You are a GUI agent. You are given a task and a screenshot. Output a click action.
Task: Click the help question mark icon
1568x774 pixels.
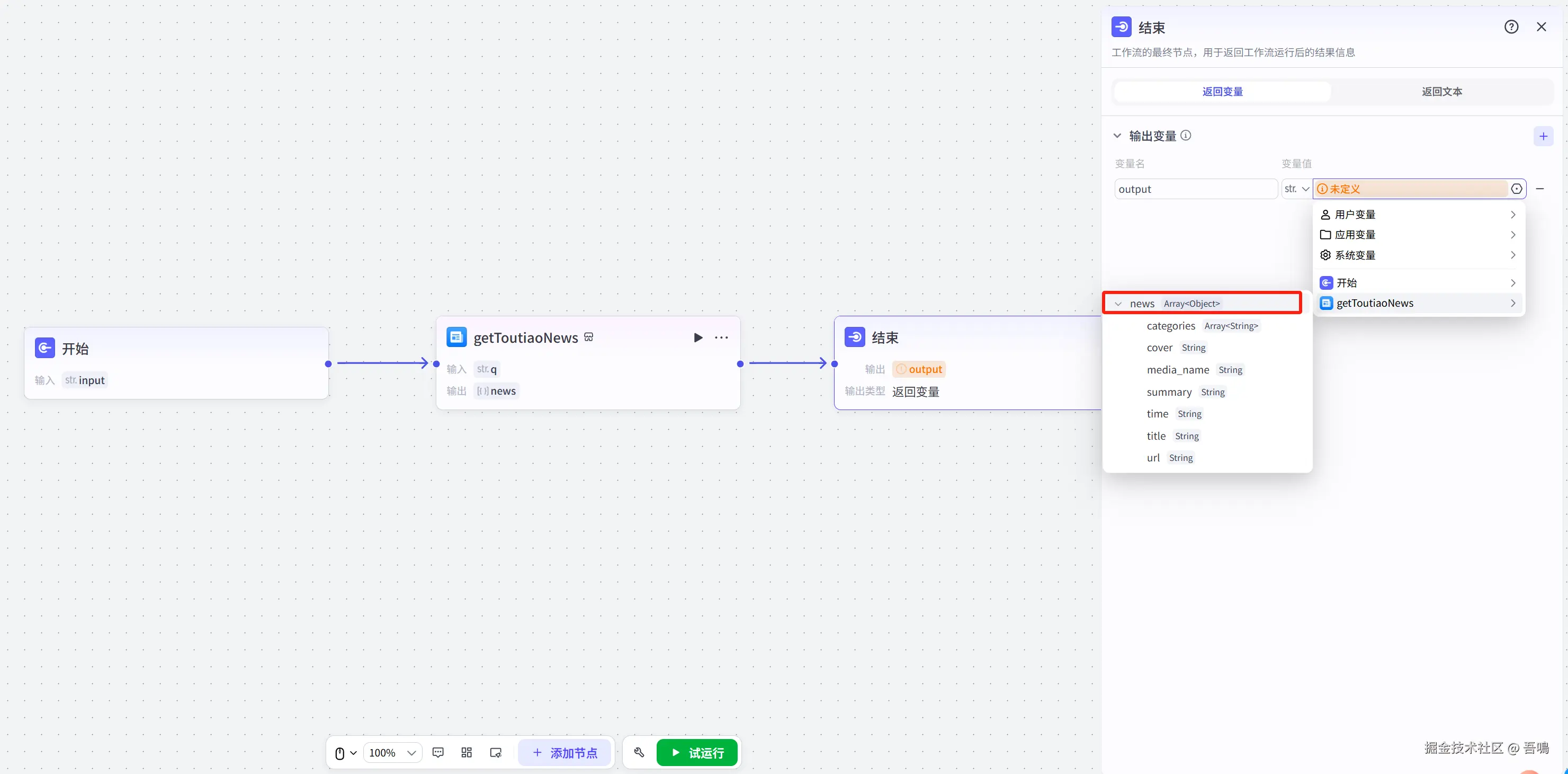tap(1511, 27)
